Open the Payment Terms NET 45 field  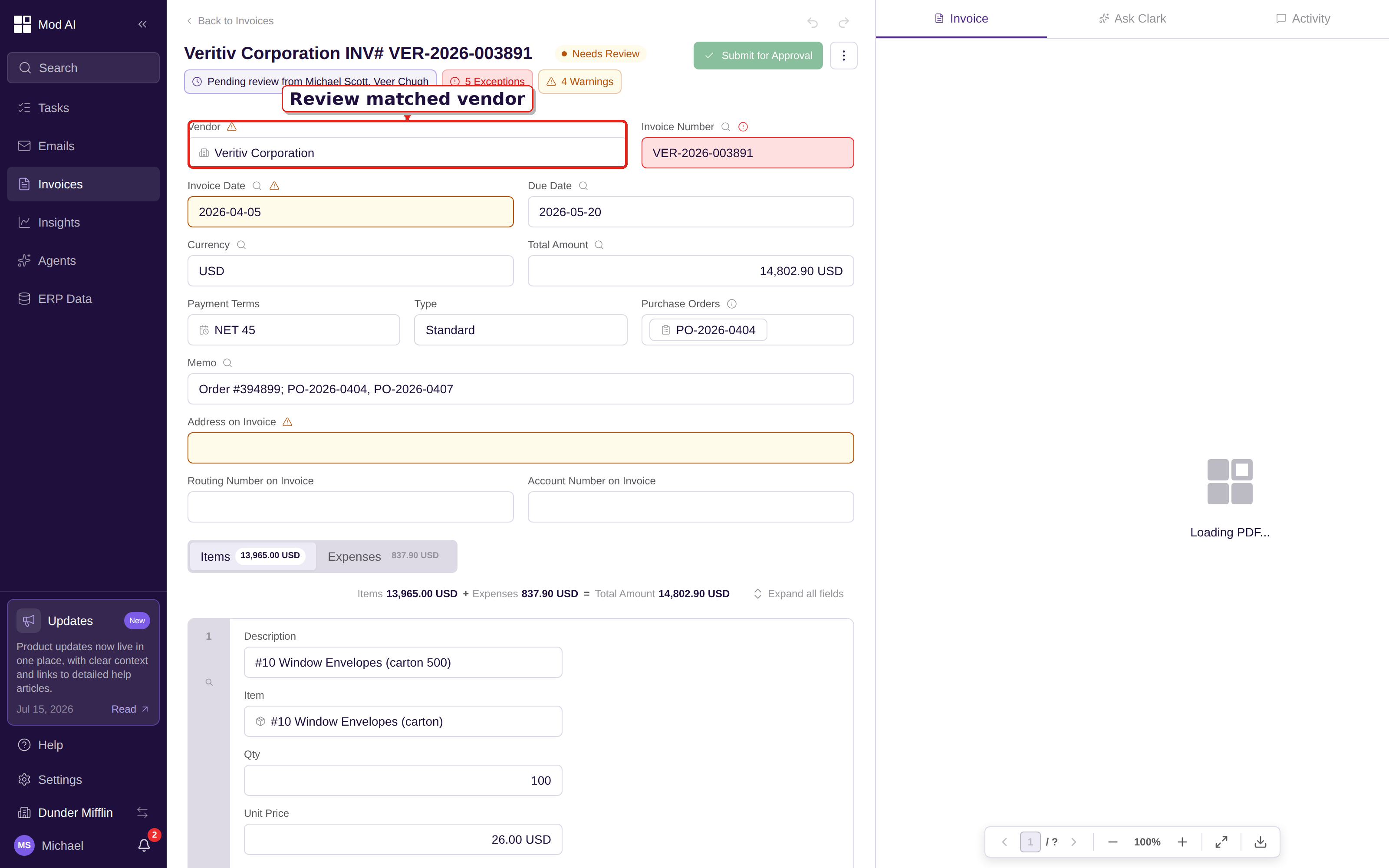(293, 330)
